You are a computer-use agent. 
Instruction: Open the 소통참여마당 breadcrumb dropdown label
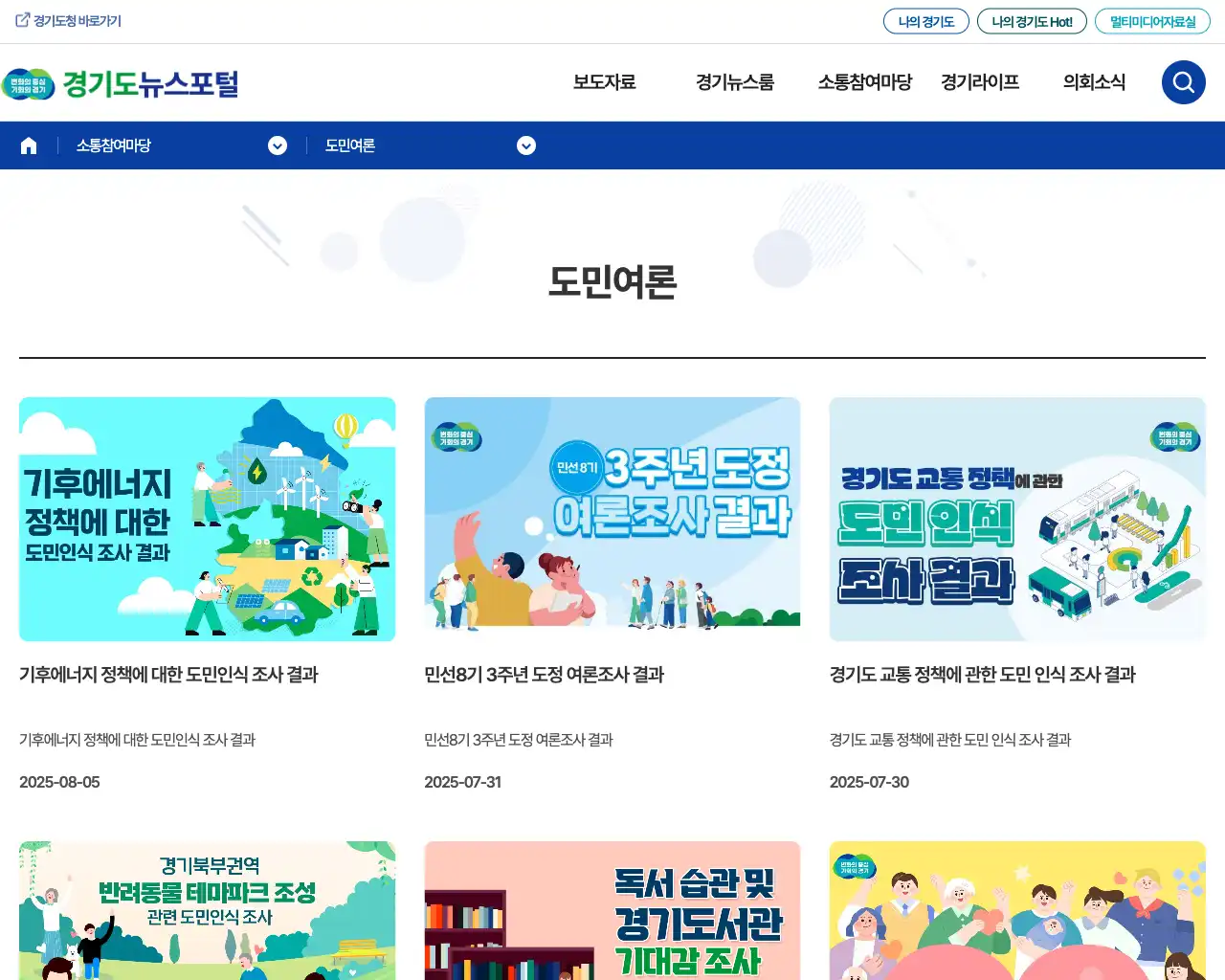pos(114,145)
